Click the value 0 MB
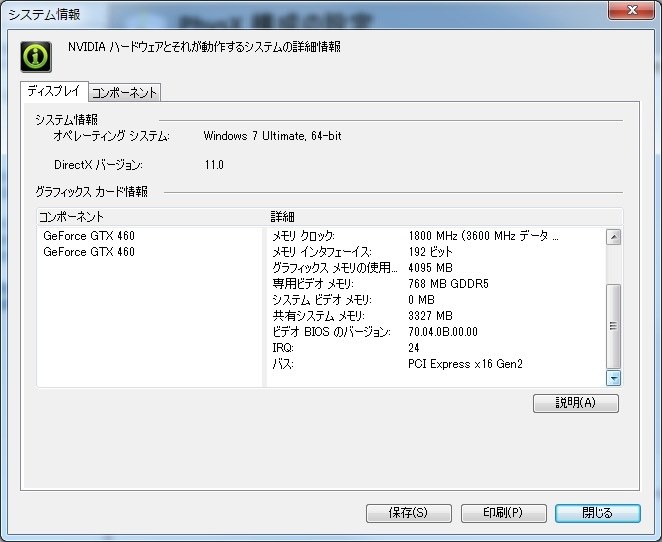This screenshot has width=662, height=542. pyautogui.click(x=421, y=300)
